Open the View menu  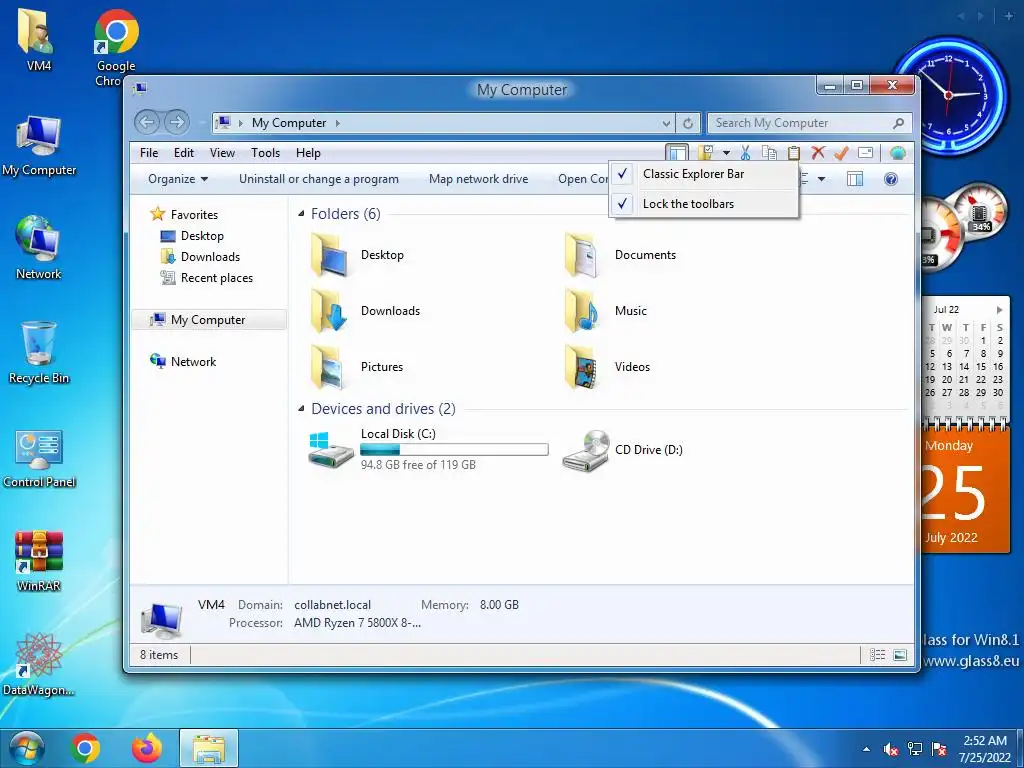(222, 153)
